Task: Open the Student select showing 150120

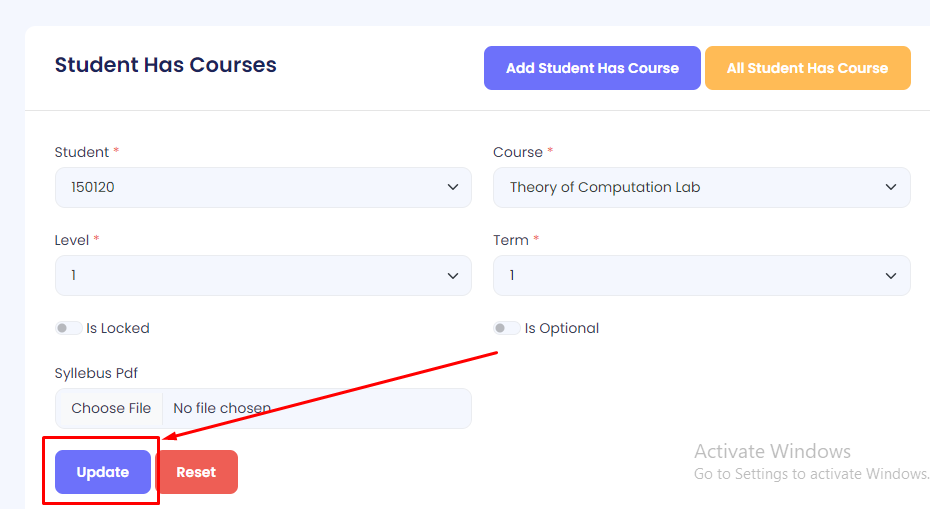Action: (250, 187)
